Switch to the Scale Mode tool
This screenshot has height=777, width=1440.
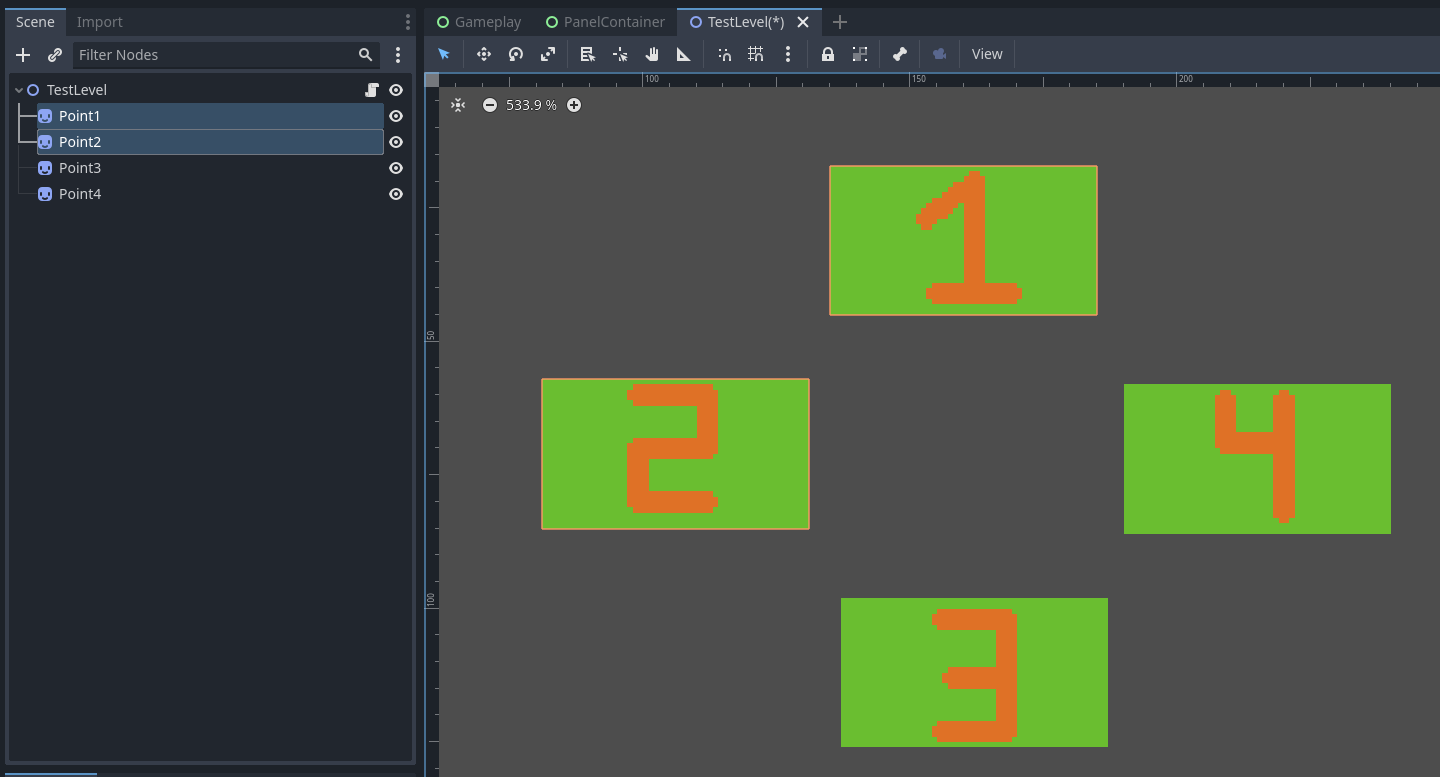548,54
